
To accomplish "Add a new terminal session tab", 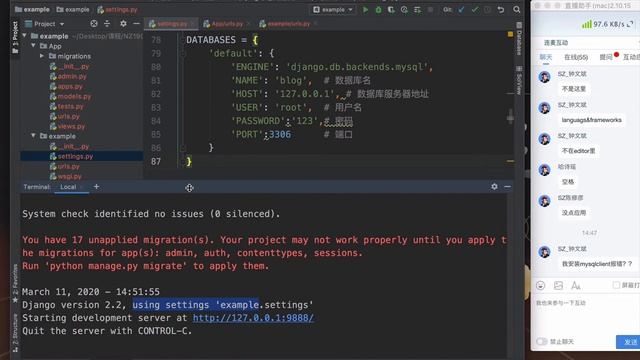I will point(96,187).
